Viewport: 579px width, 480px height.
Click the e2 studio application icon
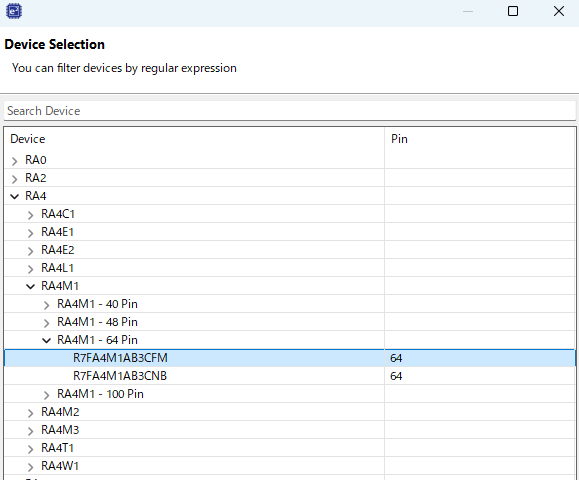point(14,11)
